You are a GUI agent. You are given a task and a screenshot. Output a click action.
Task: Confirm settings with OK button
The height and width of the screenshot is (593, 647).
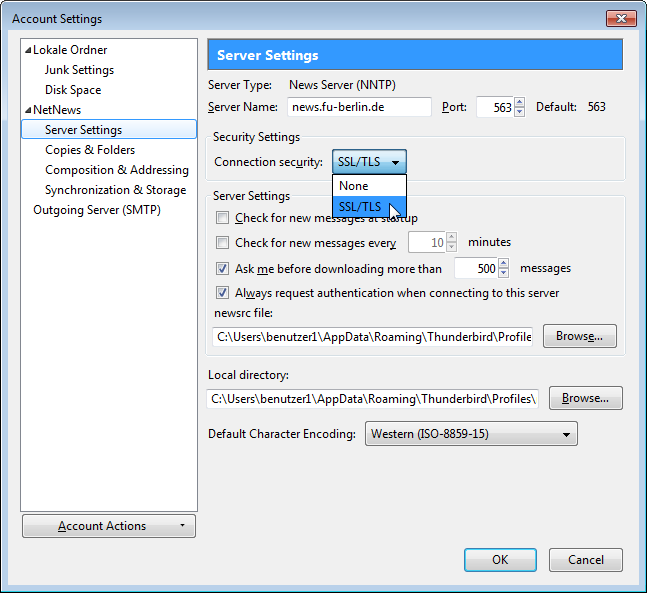pyautogui.click(x=500, y=560)
